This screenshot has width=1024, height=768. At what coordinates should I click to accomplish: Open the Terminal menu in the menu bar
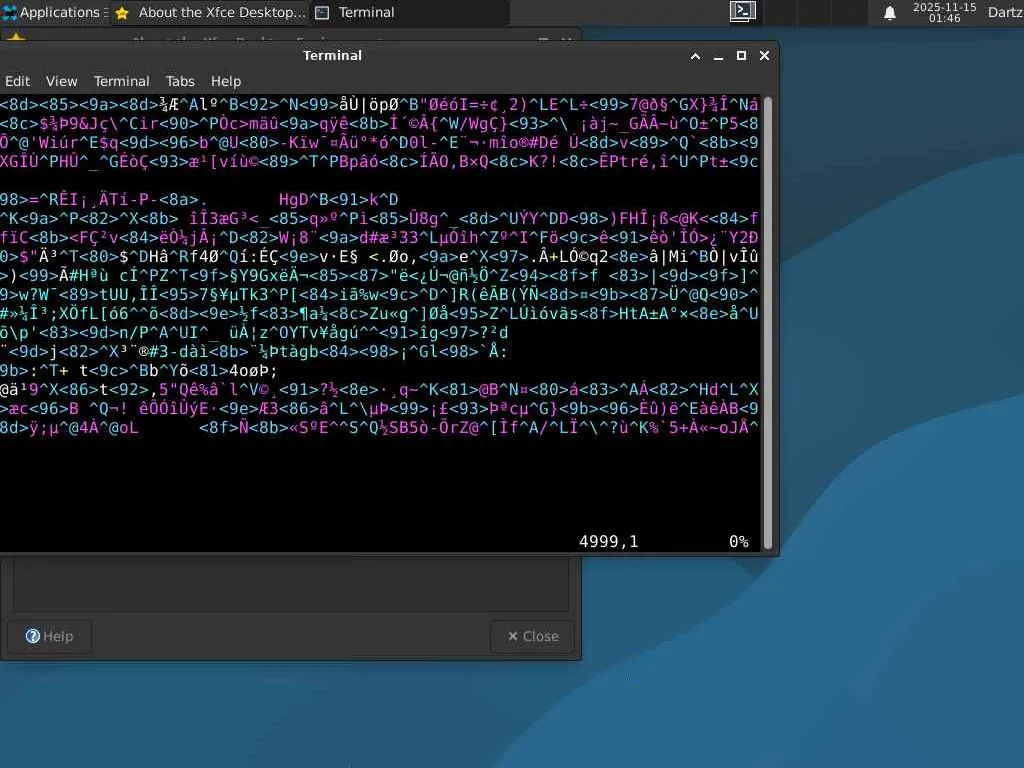click(x=121, y=81)
